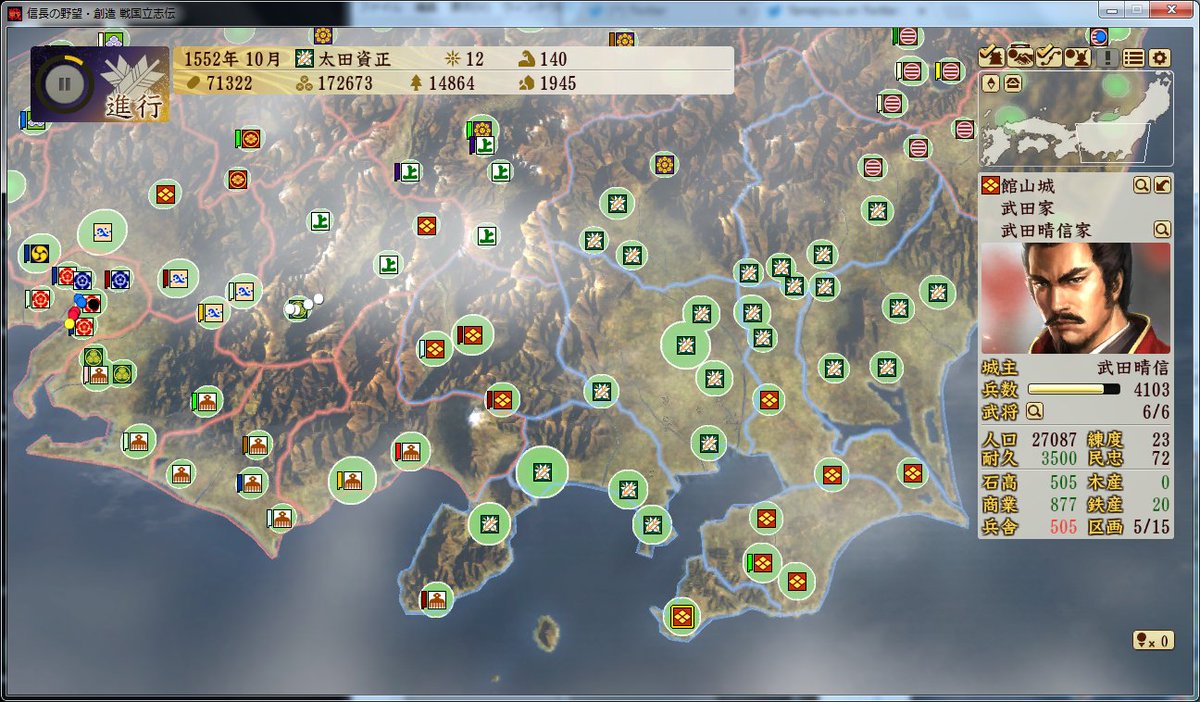Select the 館山城 castle name text
Image resolution: width=1200 pixels, height=702 pixels.
click(x=1028, y=186)
